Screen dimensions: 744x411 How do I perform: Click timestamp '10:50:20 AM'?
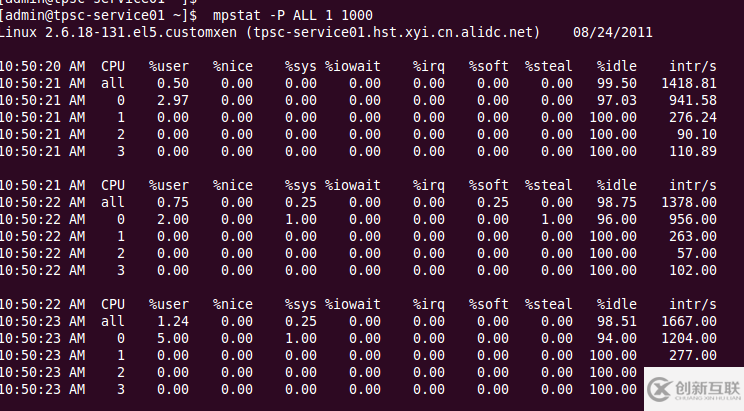pyautogui.click(x=43, y=66)
